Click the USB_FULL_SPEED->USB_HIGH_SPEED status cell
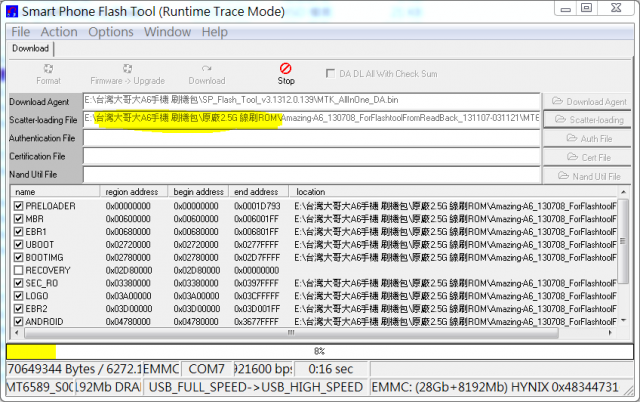 pyautogui.click(x=256, y=387)
